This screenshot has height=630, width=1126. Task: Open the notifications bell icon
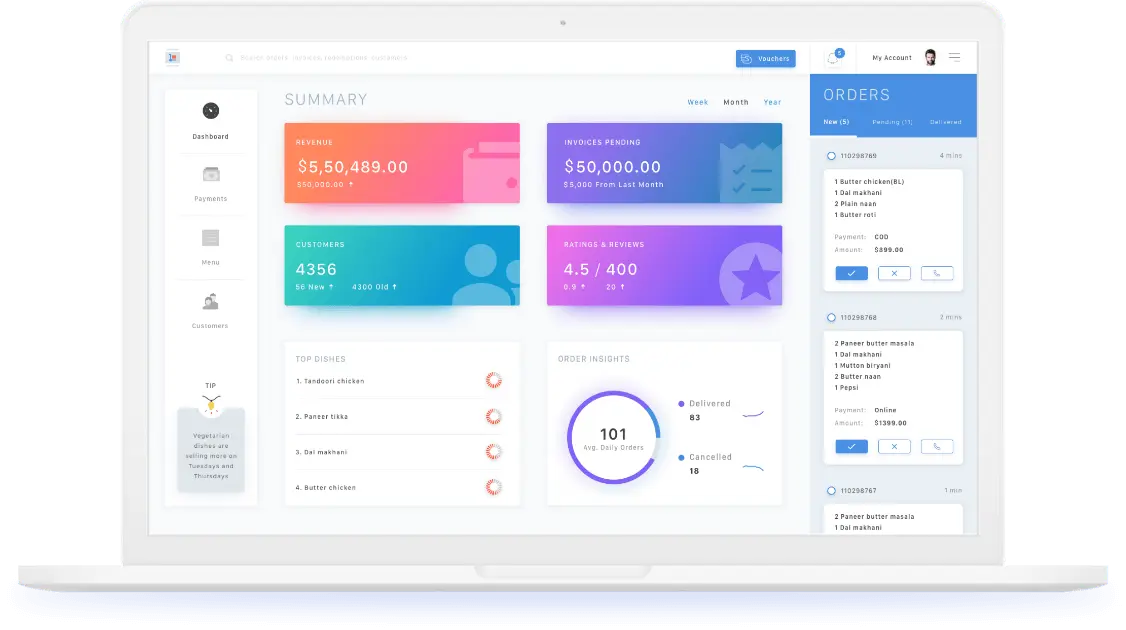pyautogui.click(x=833, y=58)
